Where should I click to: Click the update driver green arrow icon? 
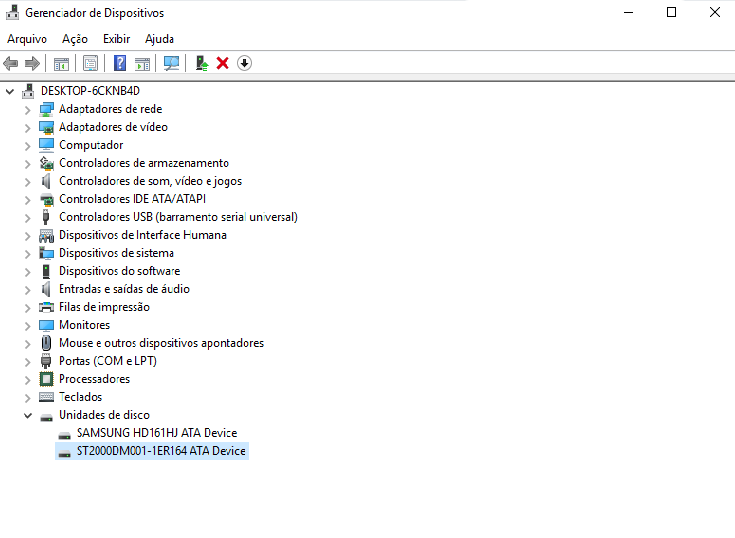click(x=202, y=63)
